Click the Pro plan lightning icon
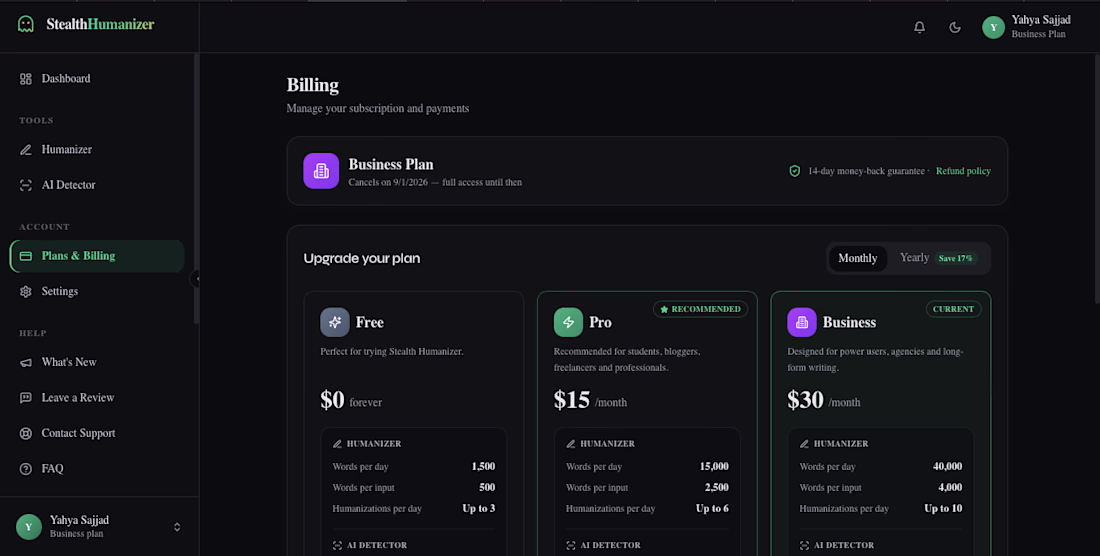The width and height of the screenshot is (1100, 556). (x=568, y=322)
